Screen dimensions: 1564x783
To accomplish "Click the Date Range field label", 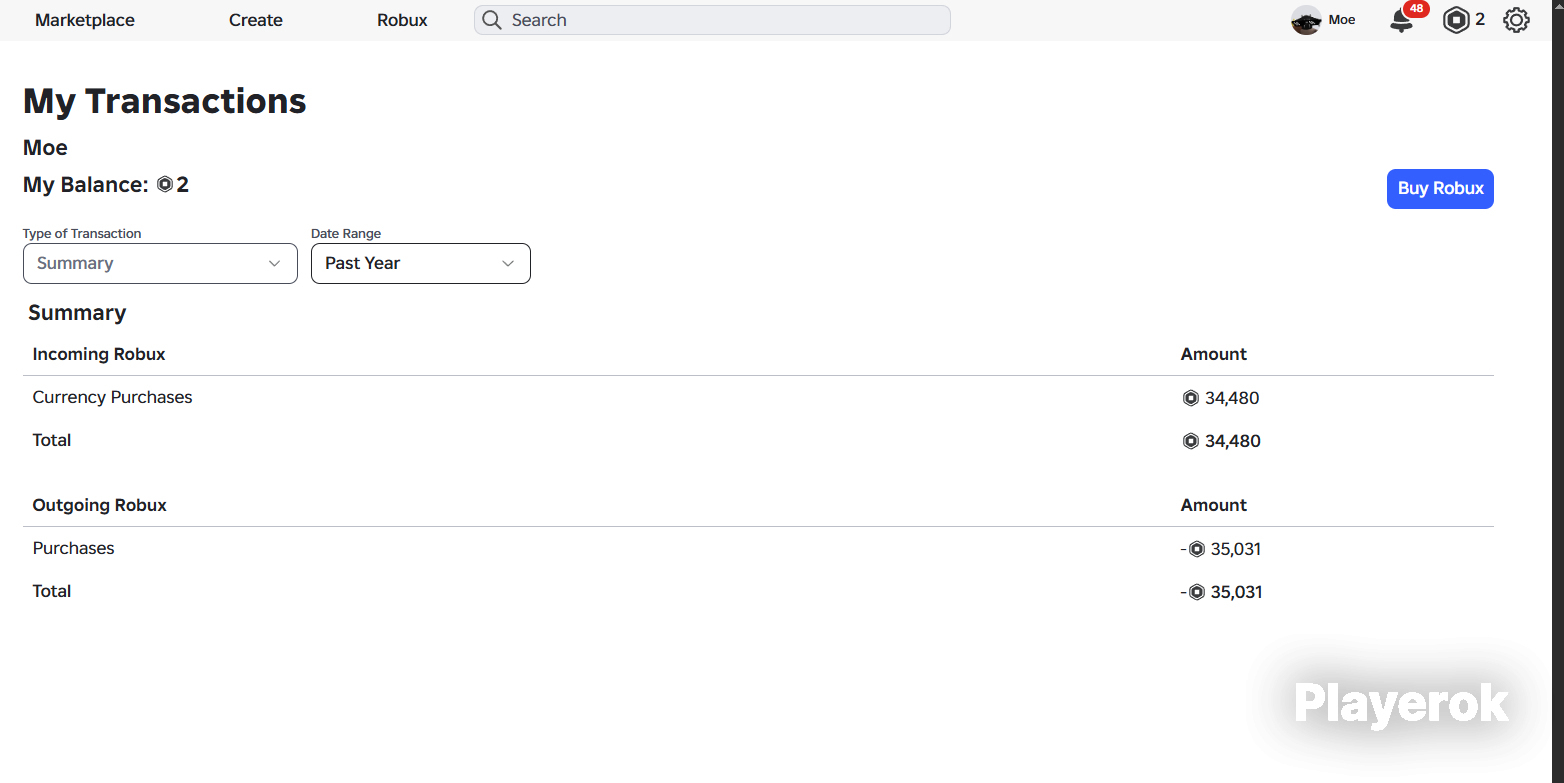I will pos(346,234).
